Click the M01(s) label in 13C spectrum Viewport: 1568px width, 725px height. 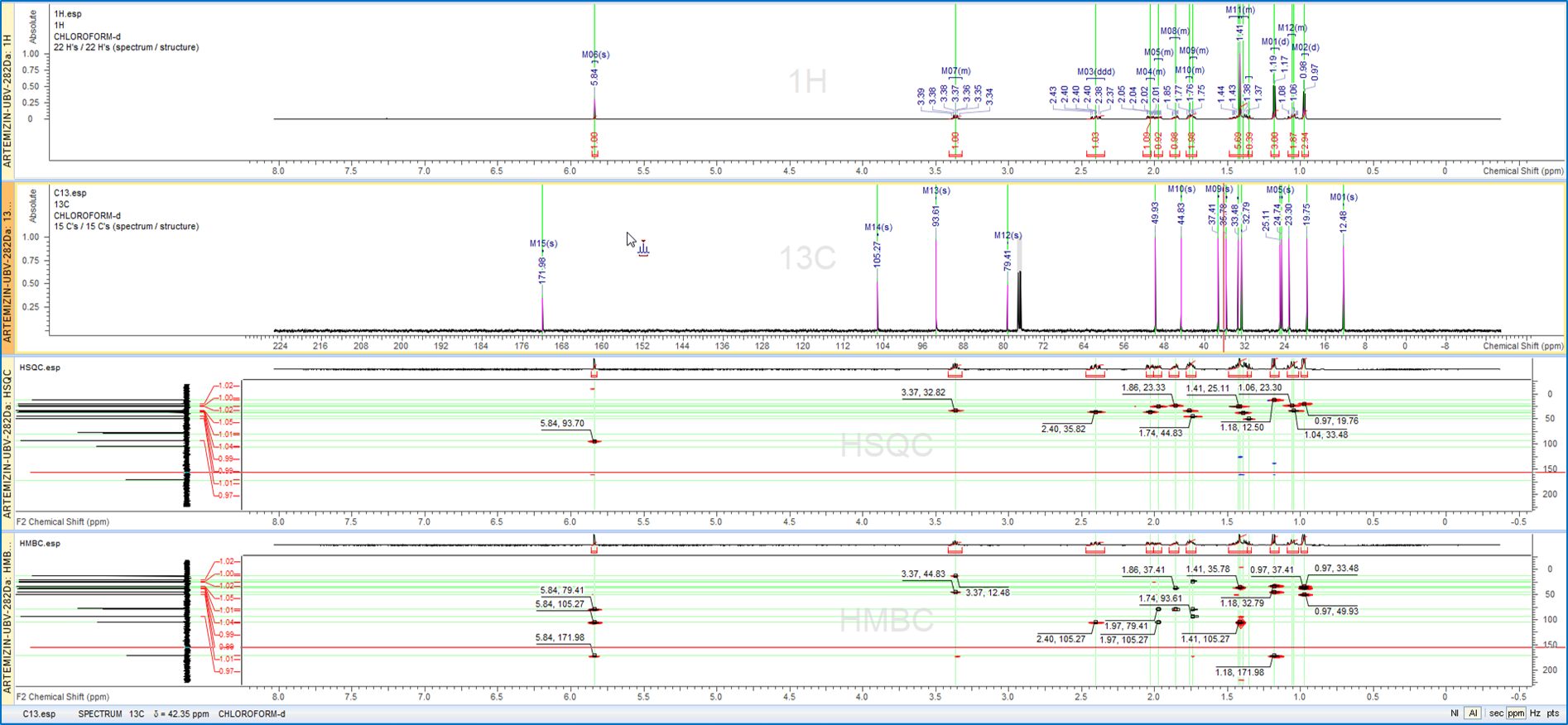[x=1344, y=197]
